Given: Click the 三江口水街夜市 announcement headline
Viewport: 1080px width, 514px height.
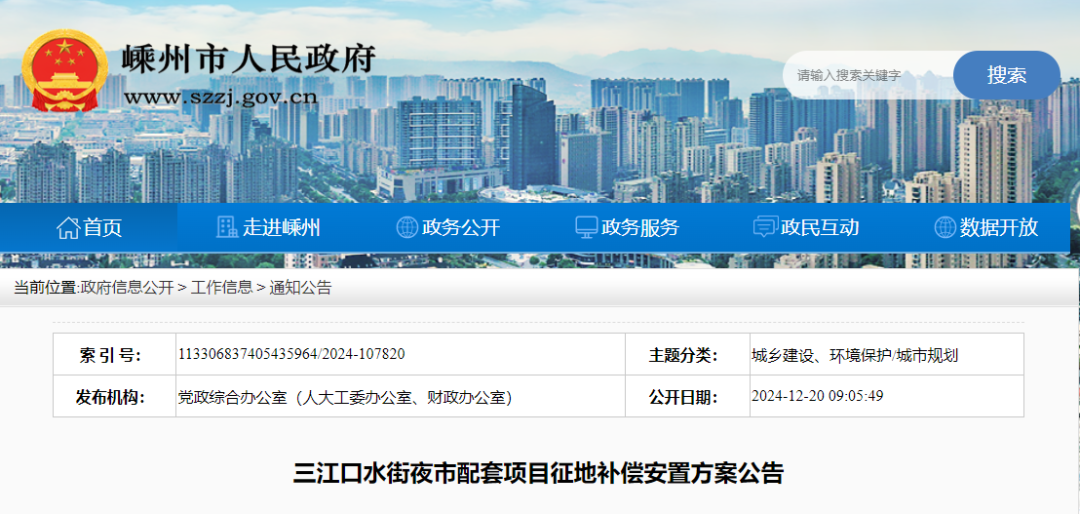Looking at the screenshot, I should [539, 473].
